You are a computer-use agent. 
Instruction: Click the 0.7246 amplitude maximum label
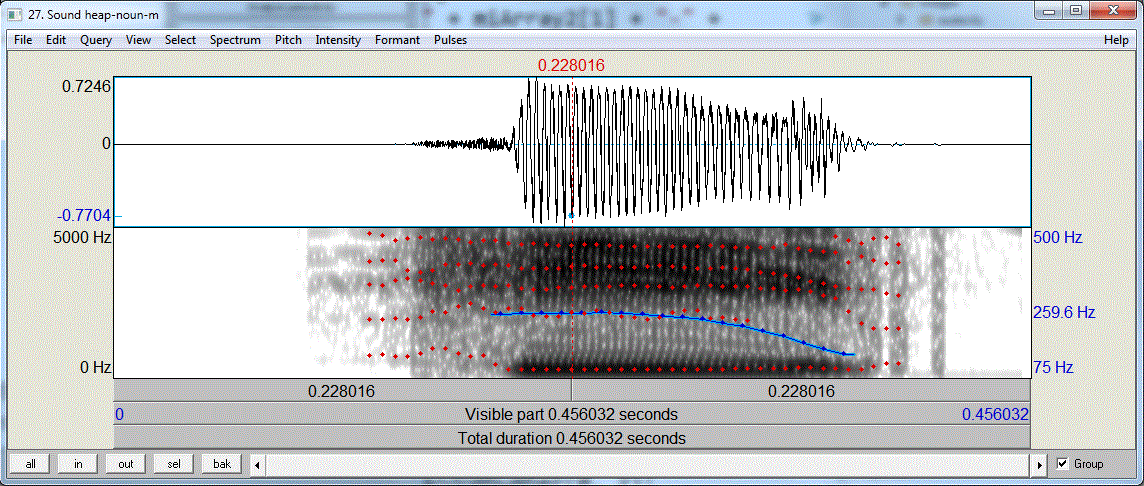86,86
